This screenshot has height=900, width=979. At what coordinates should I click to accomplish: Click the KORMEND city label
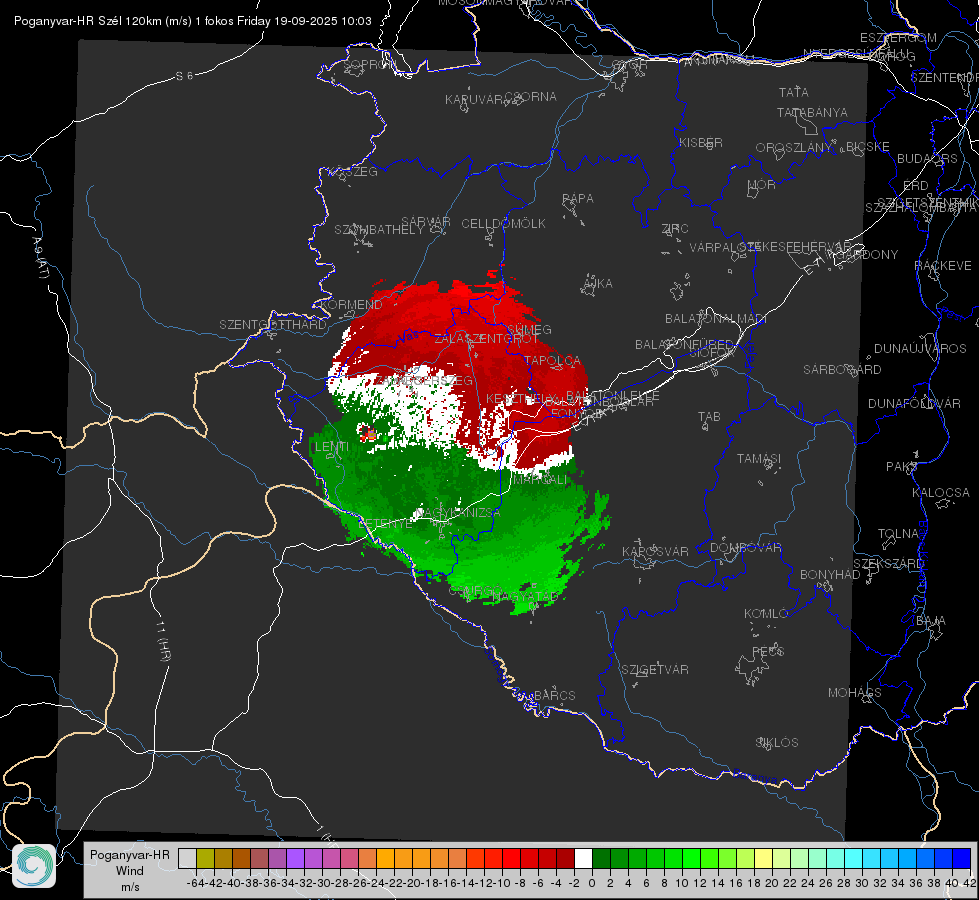351,305
